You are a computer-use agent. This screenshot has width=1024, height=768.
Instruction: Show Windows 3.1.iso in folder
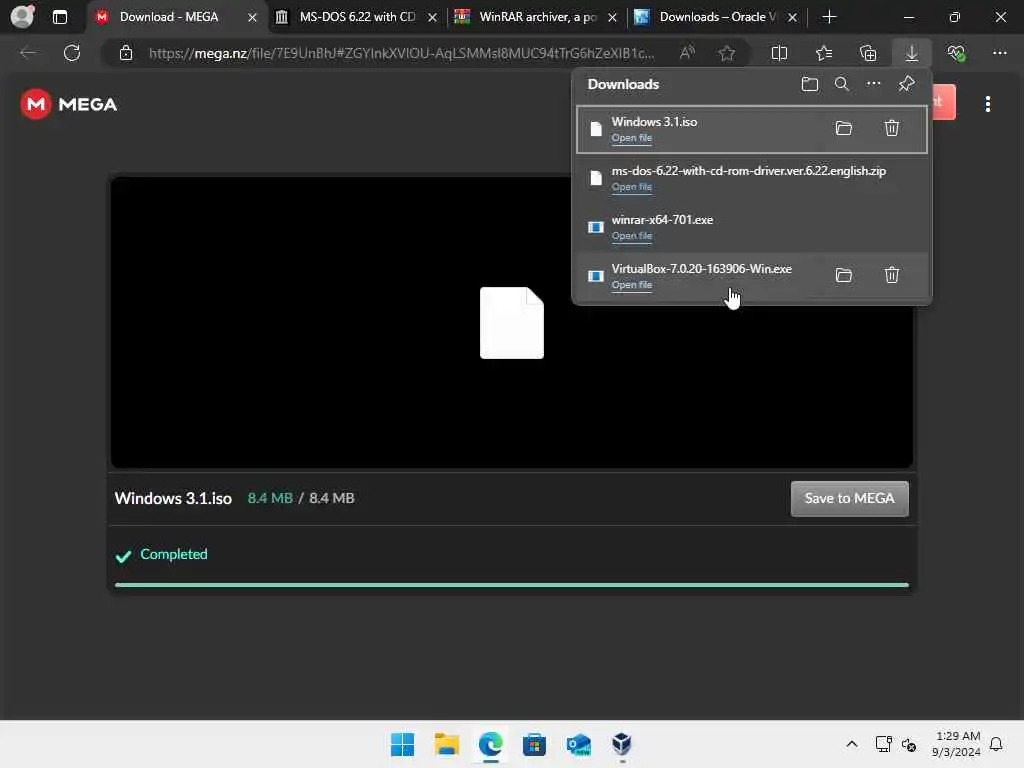tap(843, 128)
